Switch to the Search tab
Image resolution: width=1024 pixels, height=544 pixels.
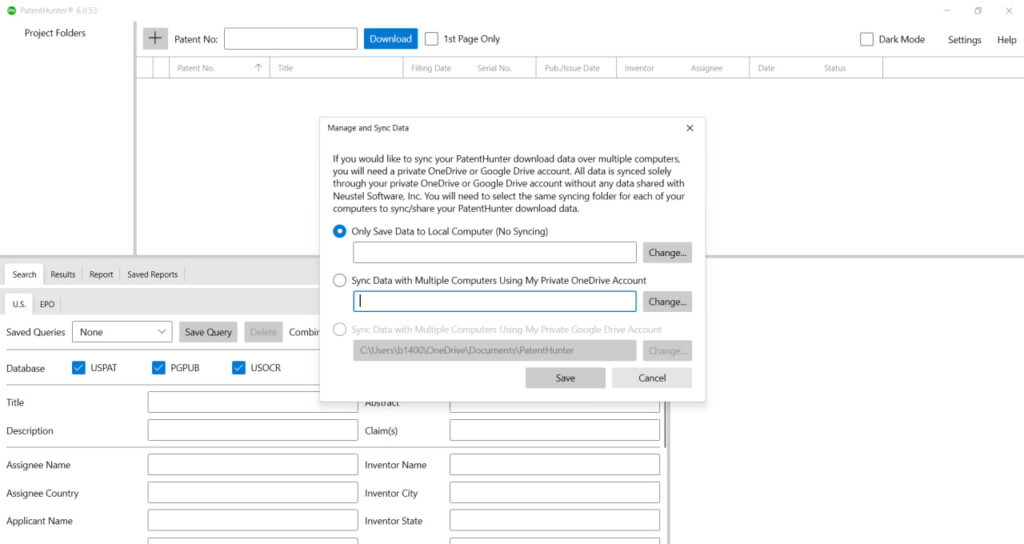(x=24, y=274)
